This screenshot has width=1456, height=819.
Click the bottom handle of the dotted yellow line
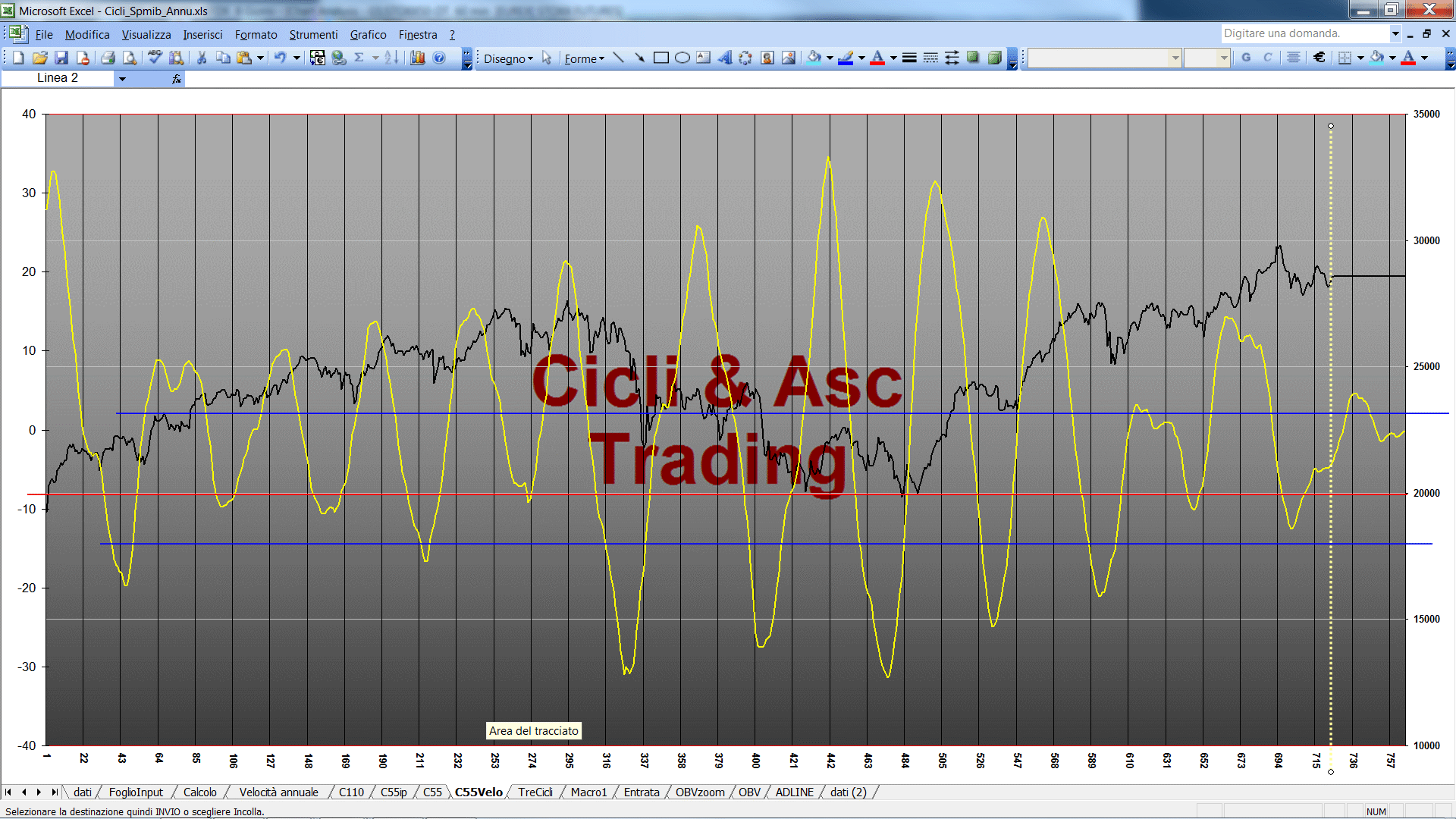tap(1331, 772)
